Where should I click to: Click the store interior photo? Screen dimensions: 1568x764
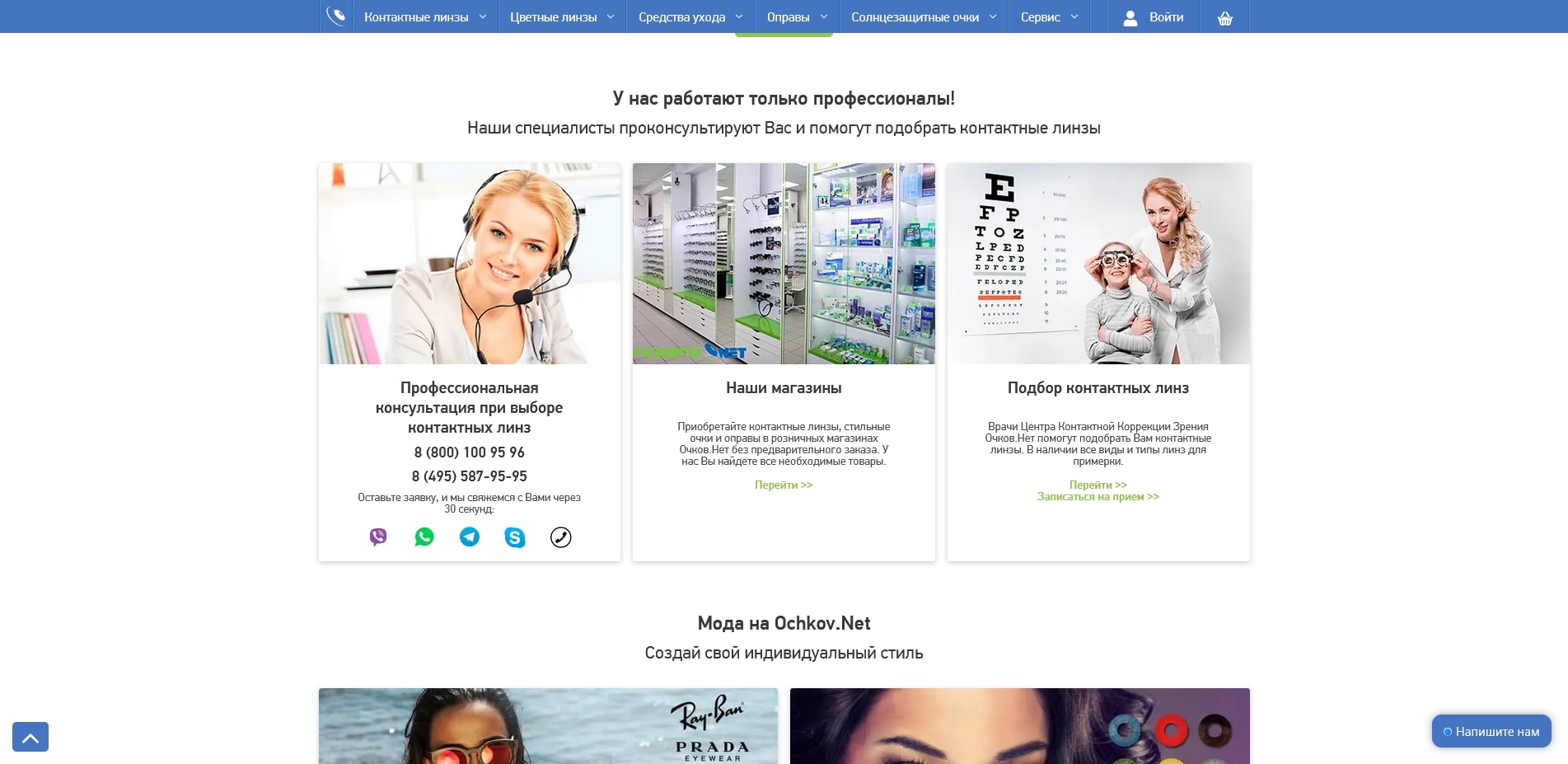click(784, 264)
